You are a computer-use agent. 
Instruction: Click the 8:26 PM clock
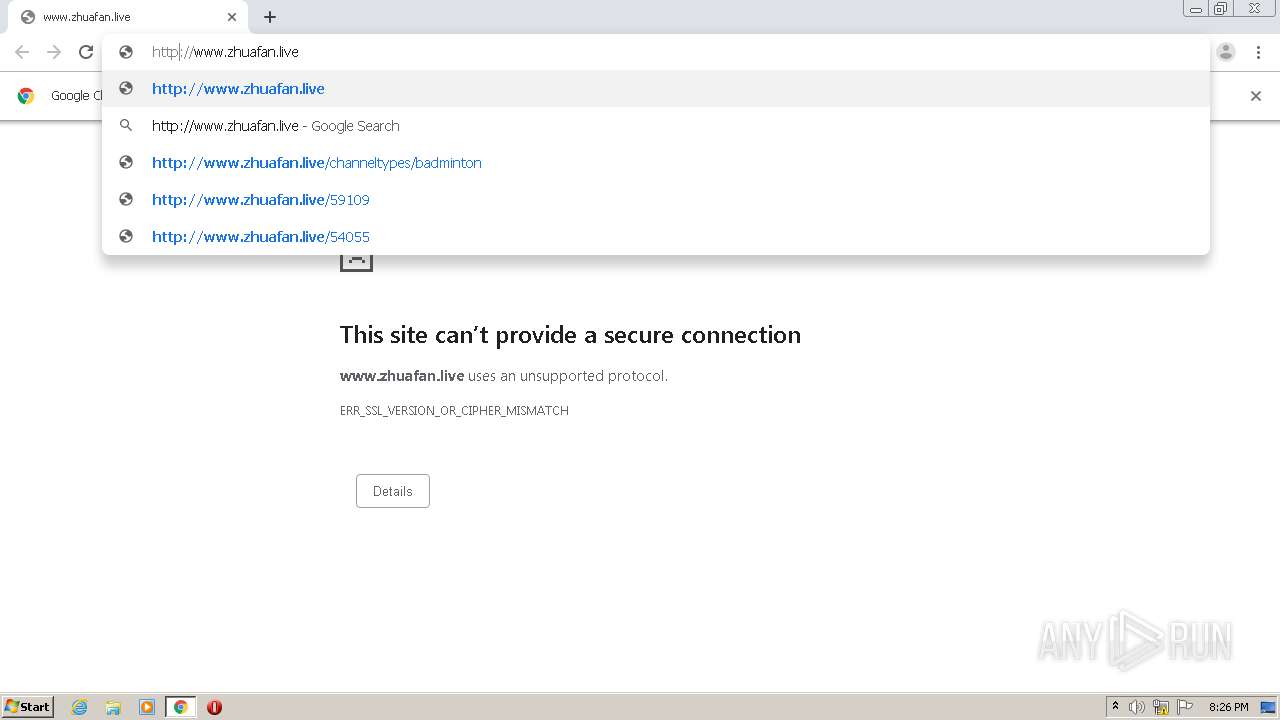click(1228, 707)
